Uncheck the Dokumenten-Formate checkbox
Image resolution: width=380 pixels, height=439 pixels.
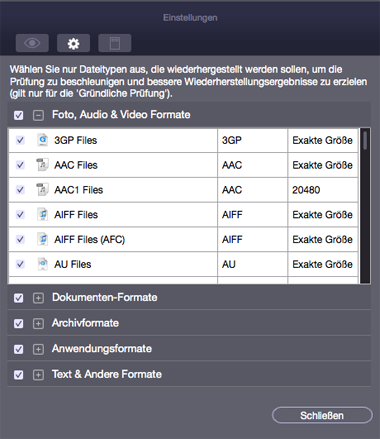pyautogui.click(x=19, y=298)
